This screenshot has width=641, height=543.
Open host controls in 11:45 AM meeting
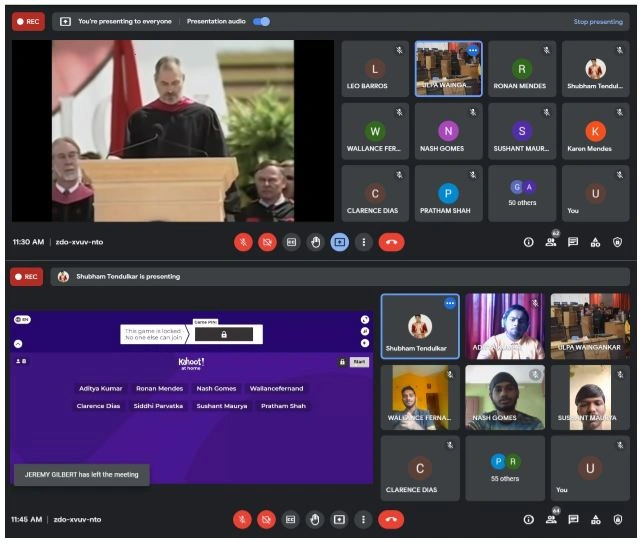tap(618, 520)
